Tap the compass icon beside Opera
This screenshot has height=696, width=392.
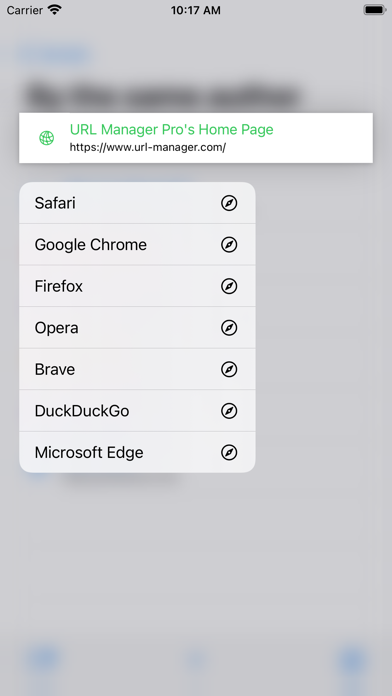[x=229, y=328]
